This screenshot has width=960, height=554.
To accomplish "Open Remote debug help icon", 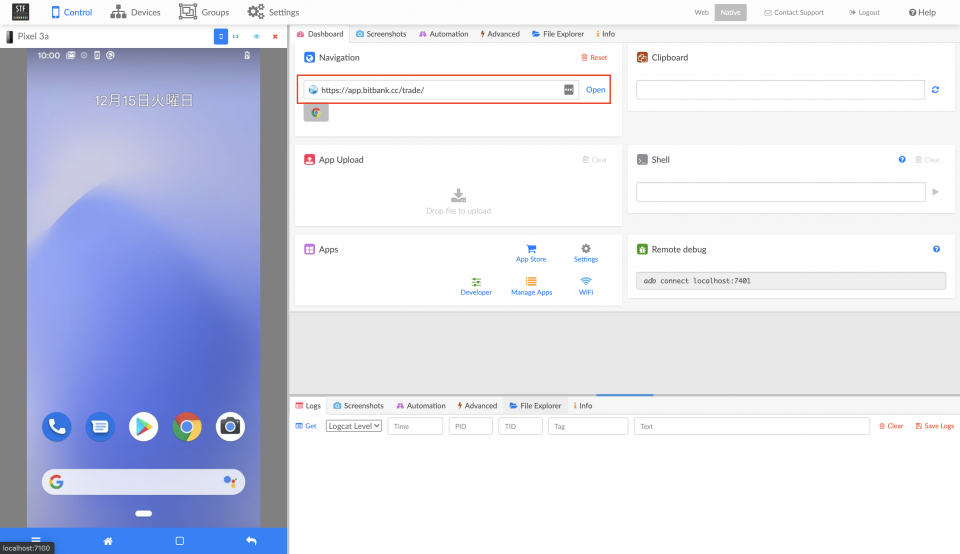I will [936, 249].
